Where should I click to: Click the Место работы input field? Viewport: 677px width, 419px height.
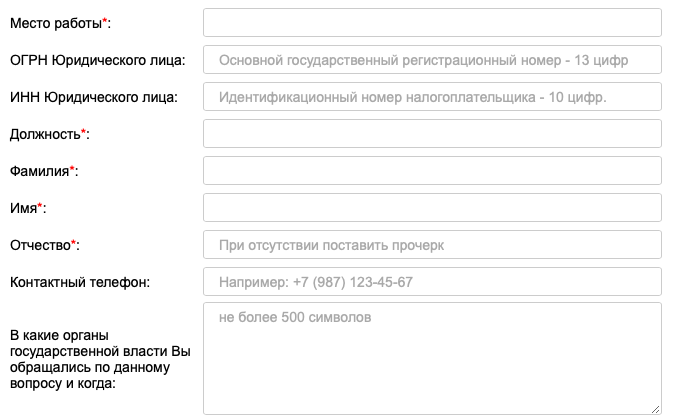point(432,22)
